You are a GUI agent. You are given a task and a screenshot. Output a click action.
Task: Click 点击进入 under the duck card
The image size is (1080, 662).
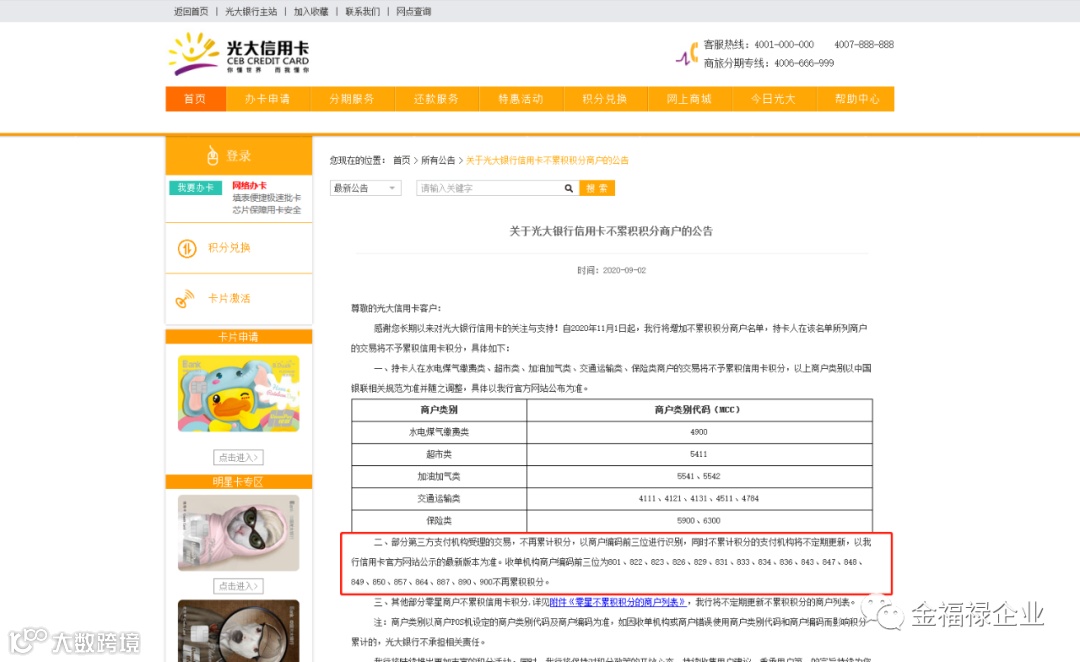tap(238, 457)
